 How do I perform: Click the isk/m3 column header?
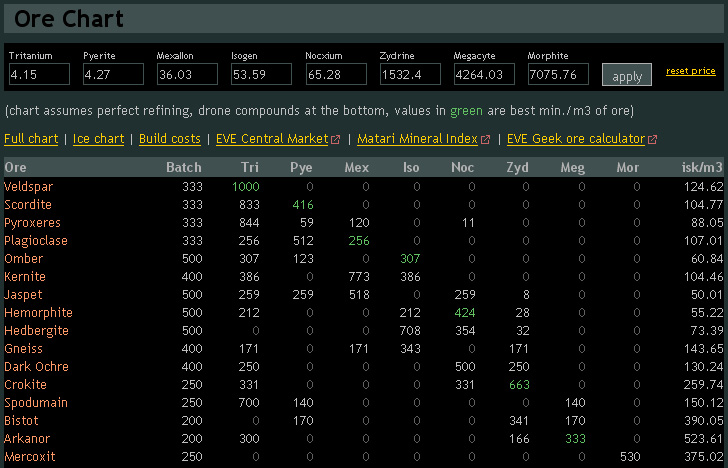pyautogui.click(x=702, y=167)
